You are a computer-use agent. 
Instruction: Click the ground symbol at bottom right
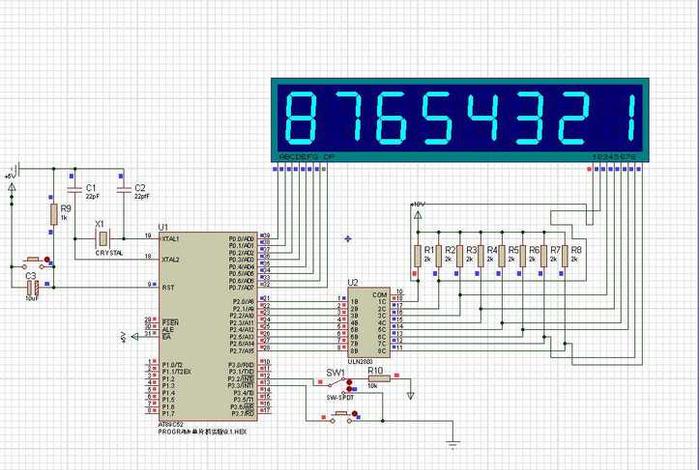[453, 444]
